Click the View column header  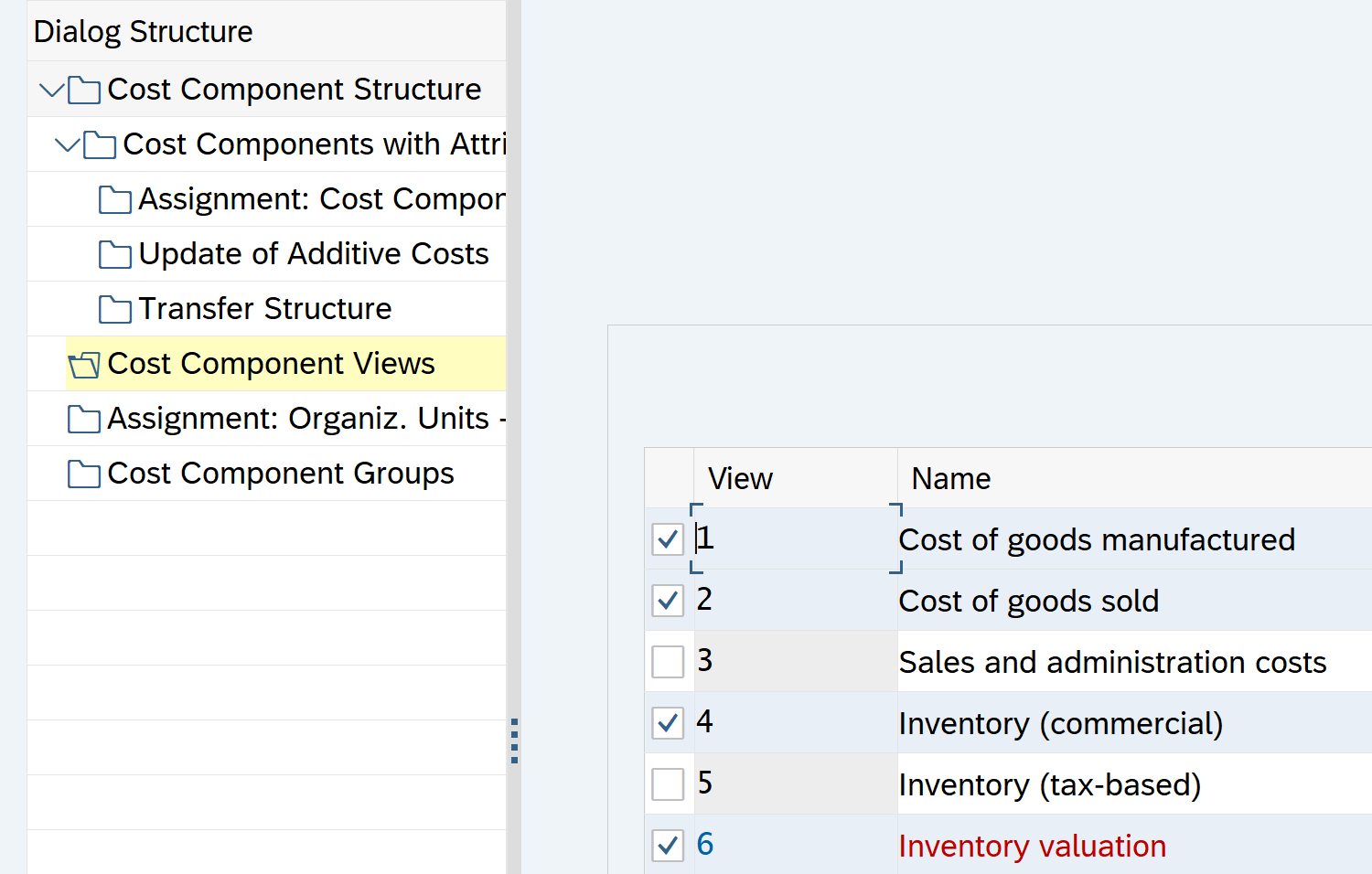click(740, 478)
